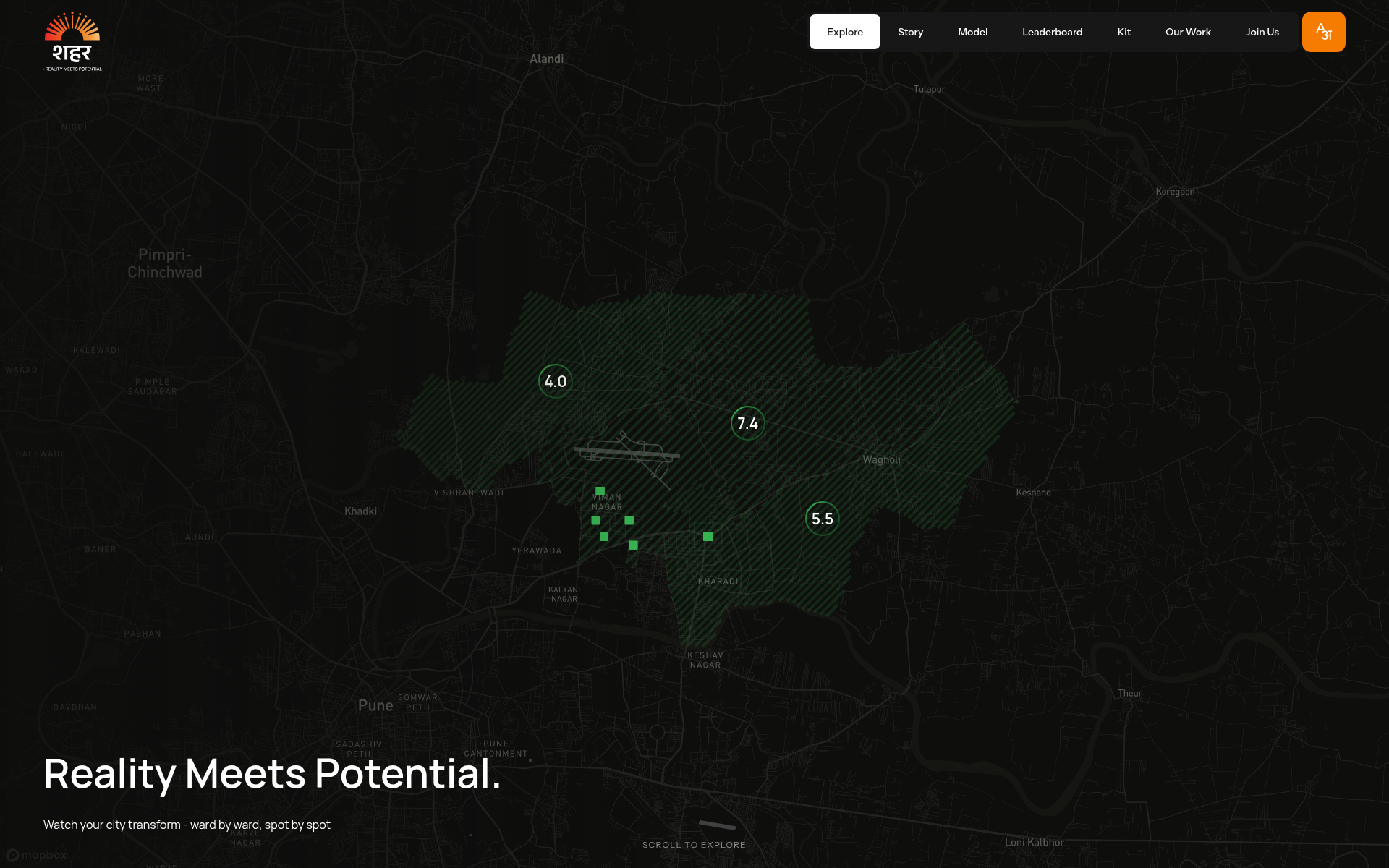
Task: Open the Mapbox logo link
Action: (36, 855)
